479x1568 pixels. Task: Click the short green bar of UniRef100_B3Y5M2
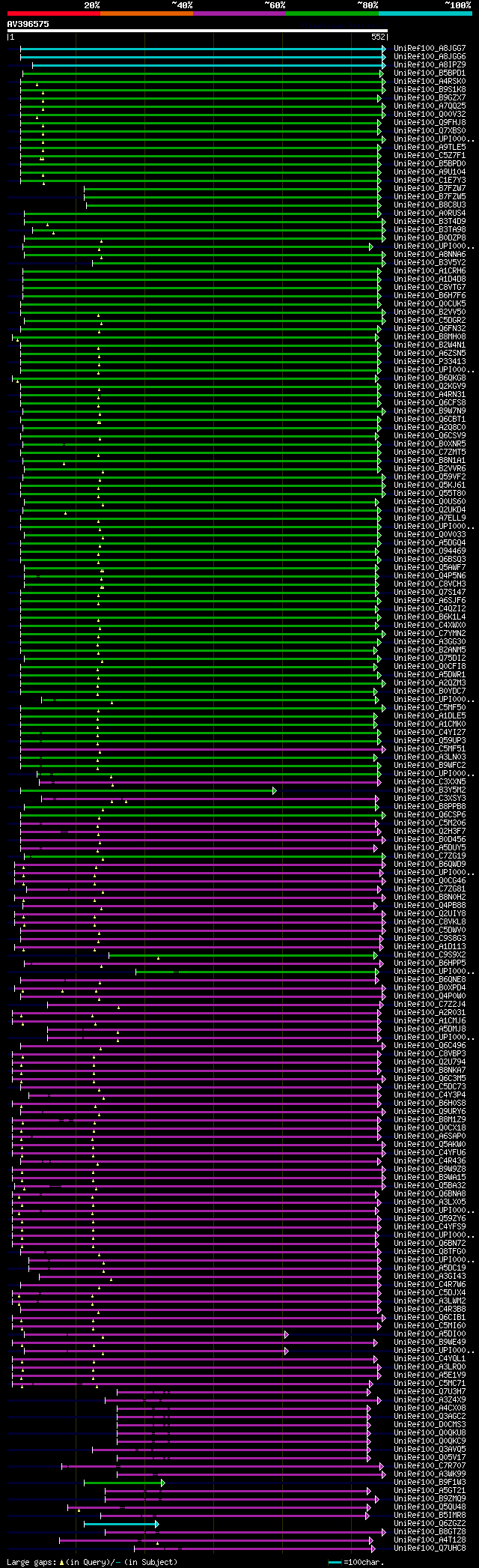[x=148, y=790]
